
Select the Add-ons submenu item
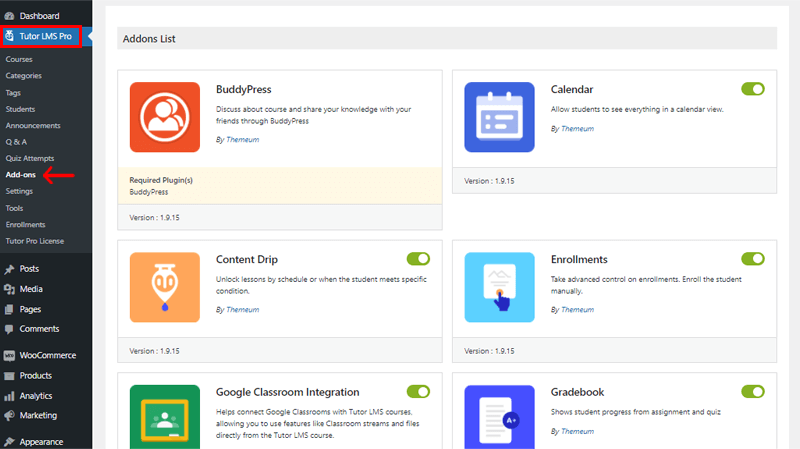click(20, 174)
